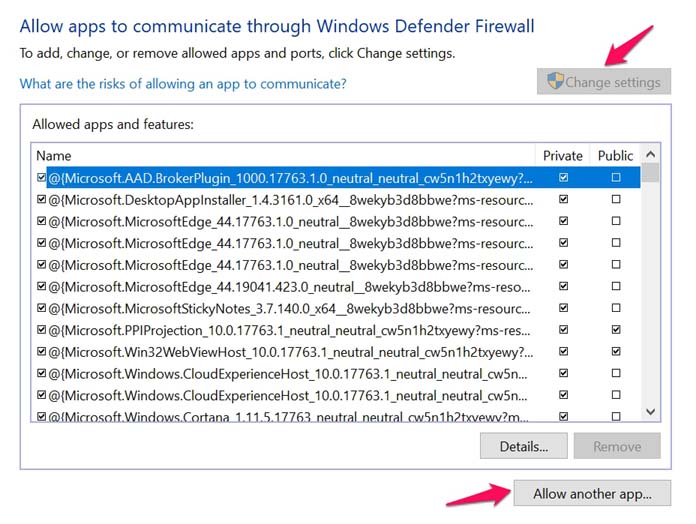Click the Remove button
This screenshot has width=696, height=524.
pos(617,446)
